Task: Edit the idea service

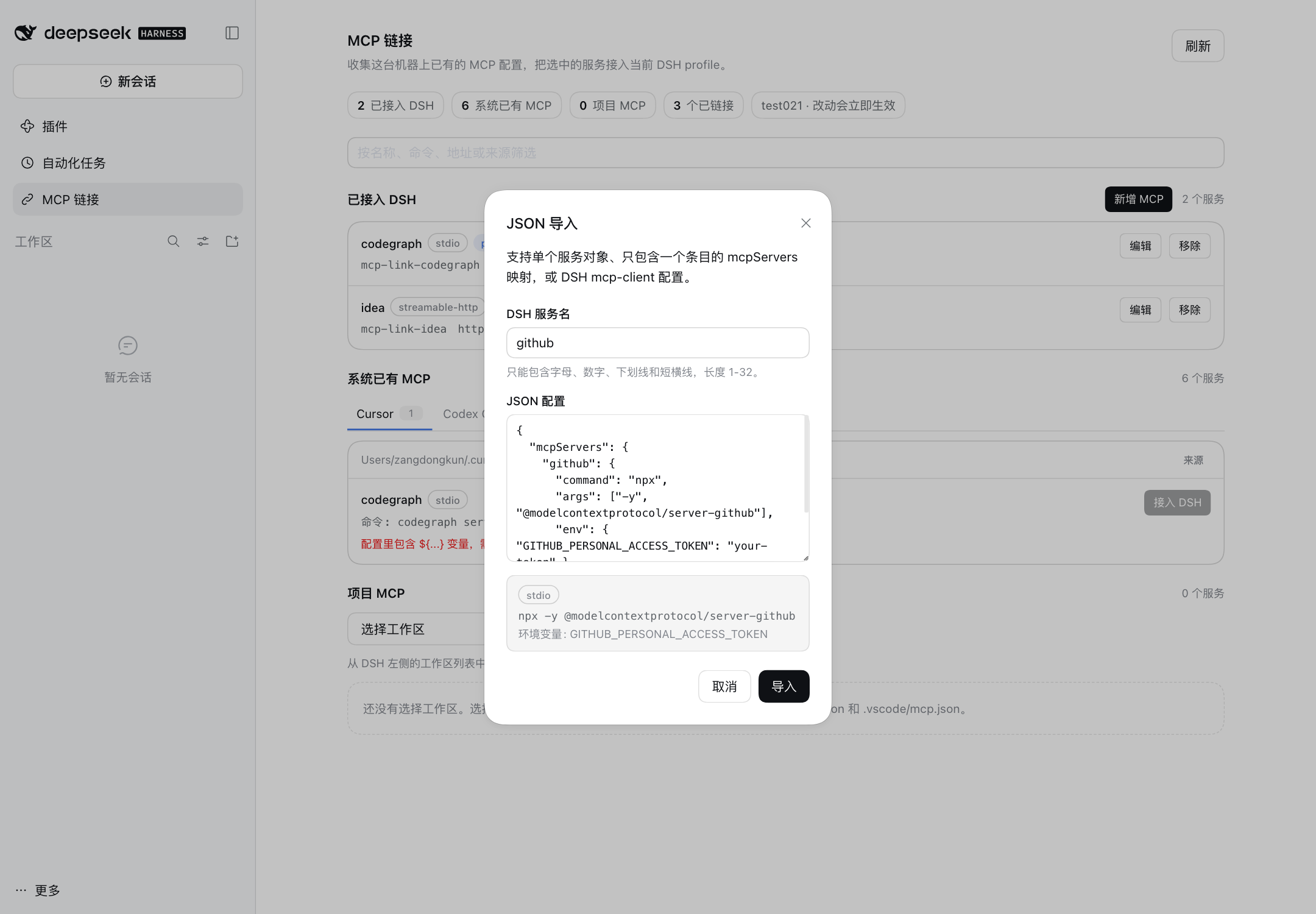Action: [1141, 310]
